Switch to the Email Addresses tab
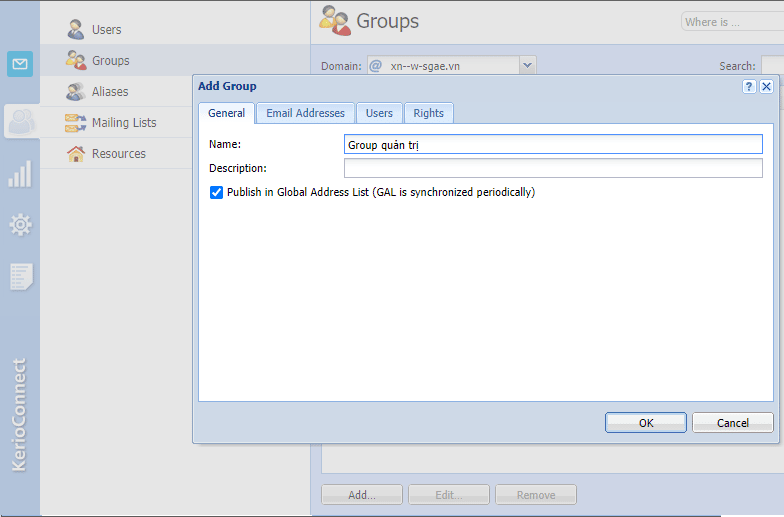The image size is (784, 517). click(x=305, y=113)
